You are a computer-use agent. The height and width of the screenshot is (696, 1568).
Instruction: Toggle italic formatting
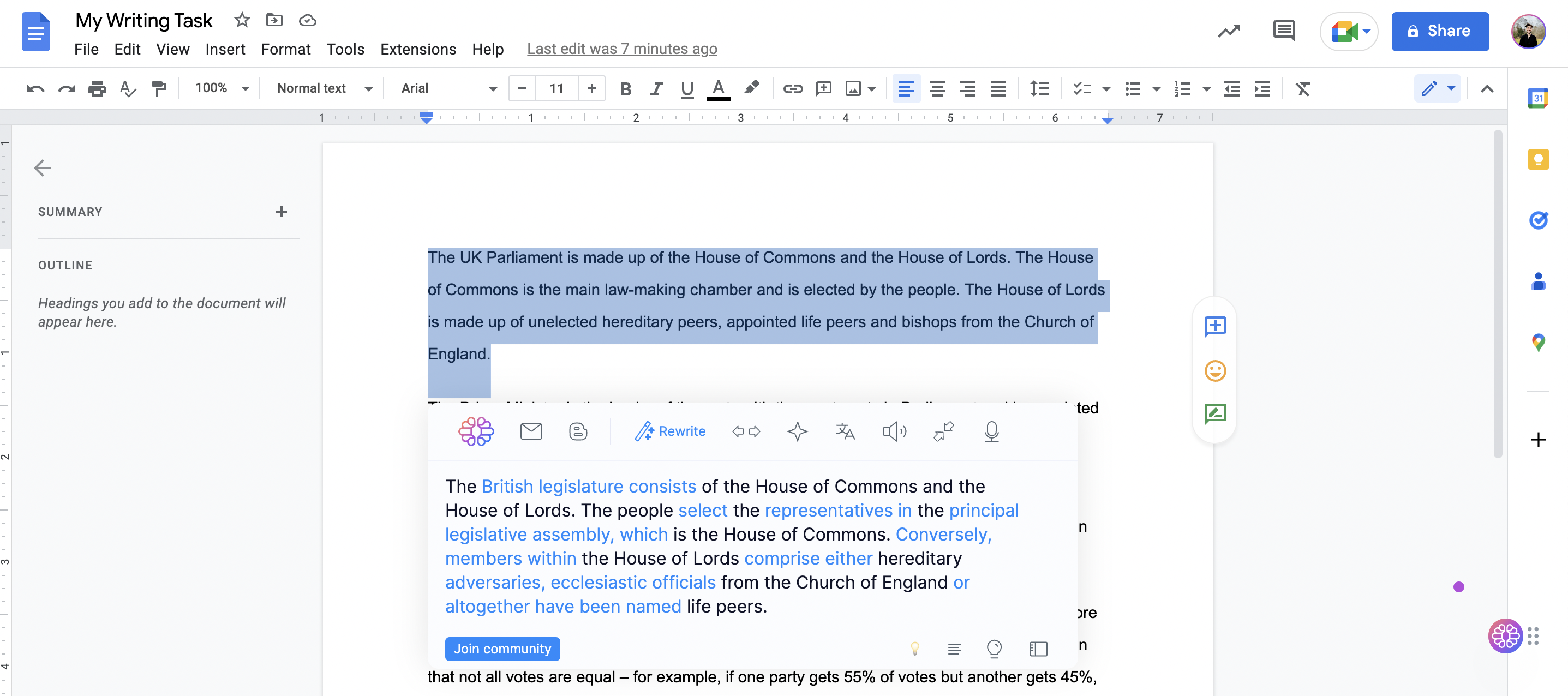click(x=656, y=89)
